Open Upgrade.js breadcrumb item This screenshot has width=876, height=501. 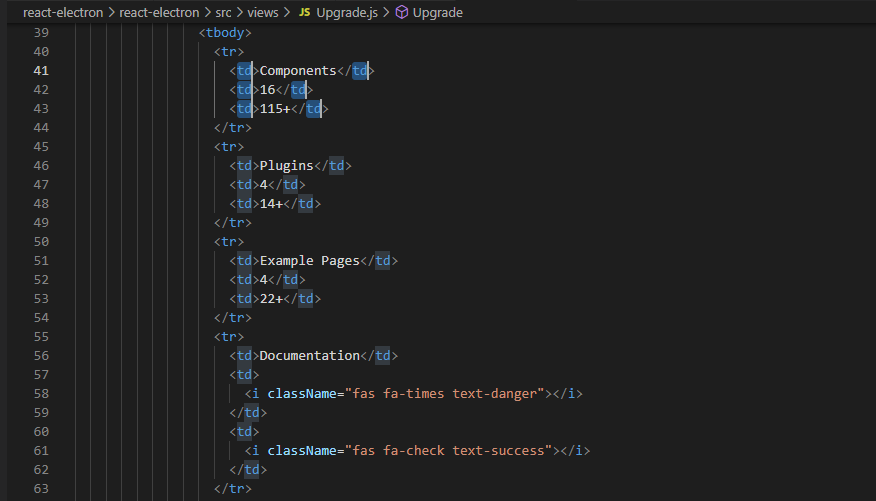[x=347, y=12]
